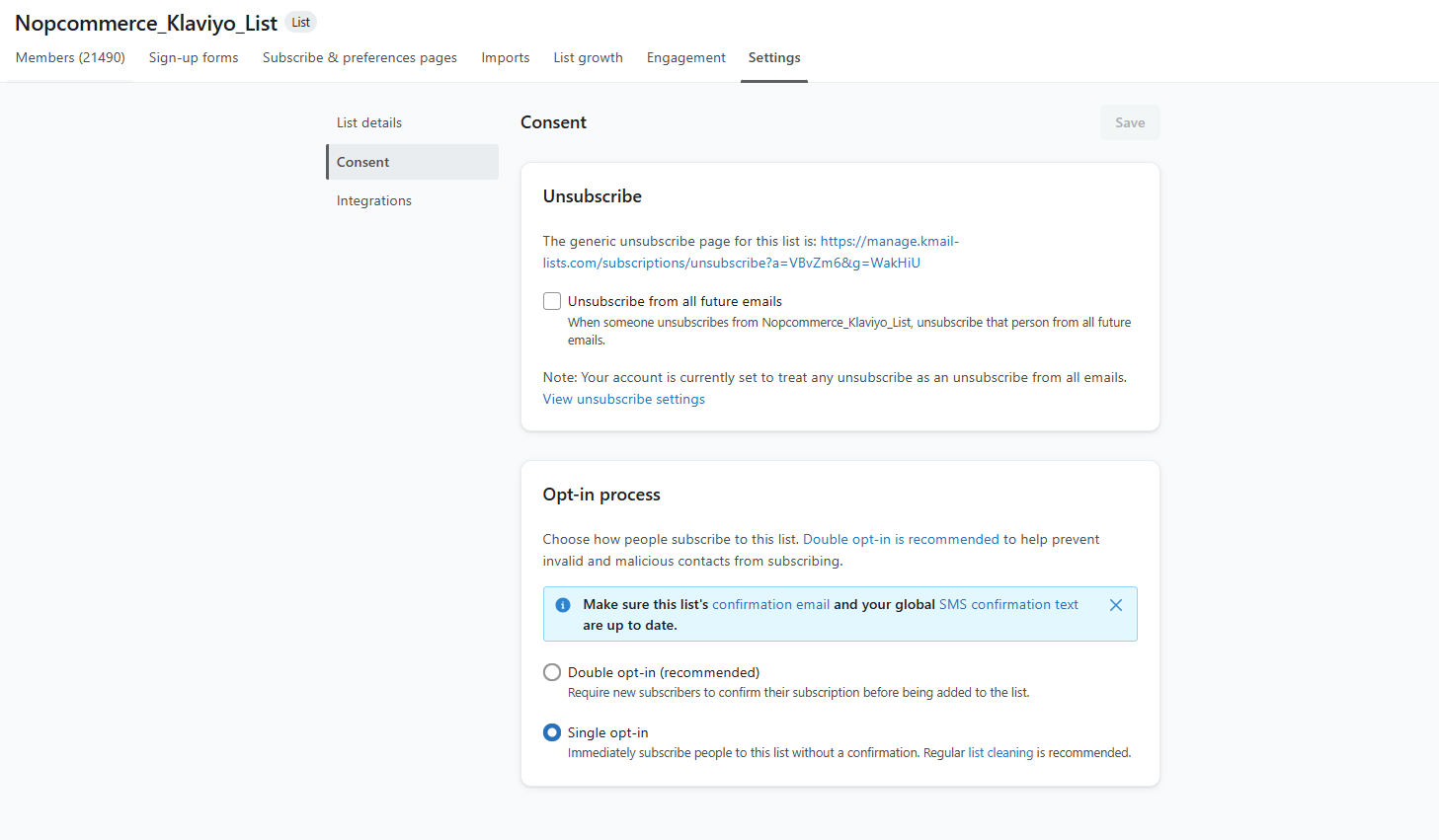Image resolution: width=1439 pixels, height=840 pixels.
Task: Select Consent in settings sidebar
Action: [x=412, y=162]
